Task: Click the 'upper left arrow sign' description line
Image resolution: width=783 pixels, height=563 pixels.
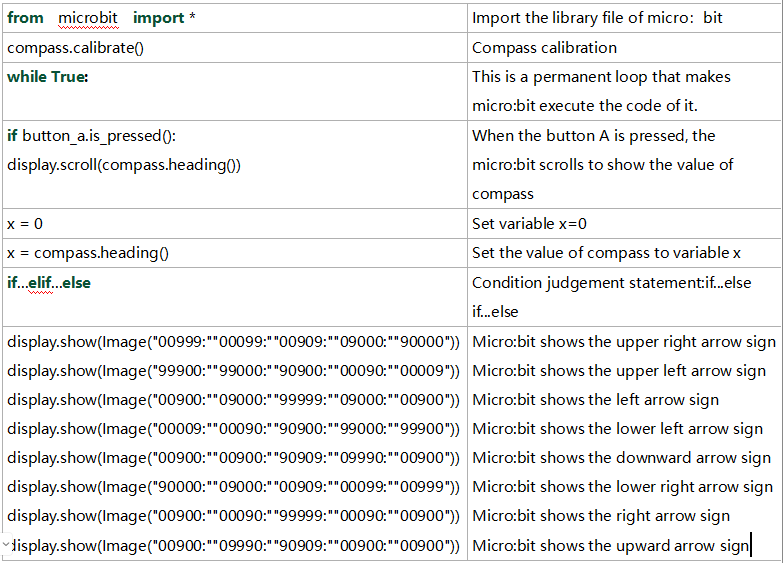Action: 619,371
